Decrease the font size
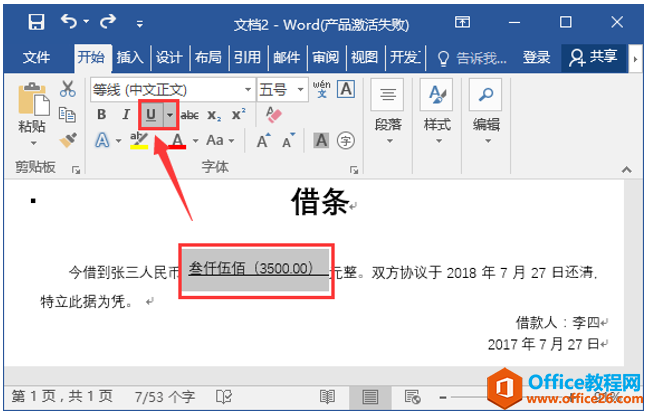The width and height of the screenshot is (650, 416). pyautogui.click(x=289, y=140)
